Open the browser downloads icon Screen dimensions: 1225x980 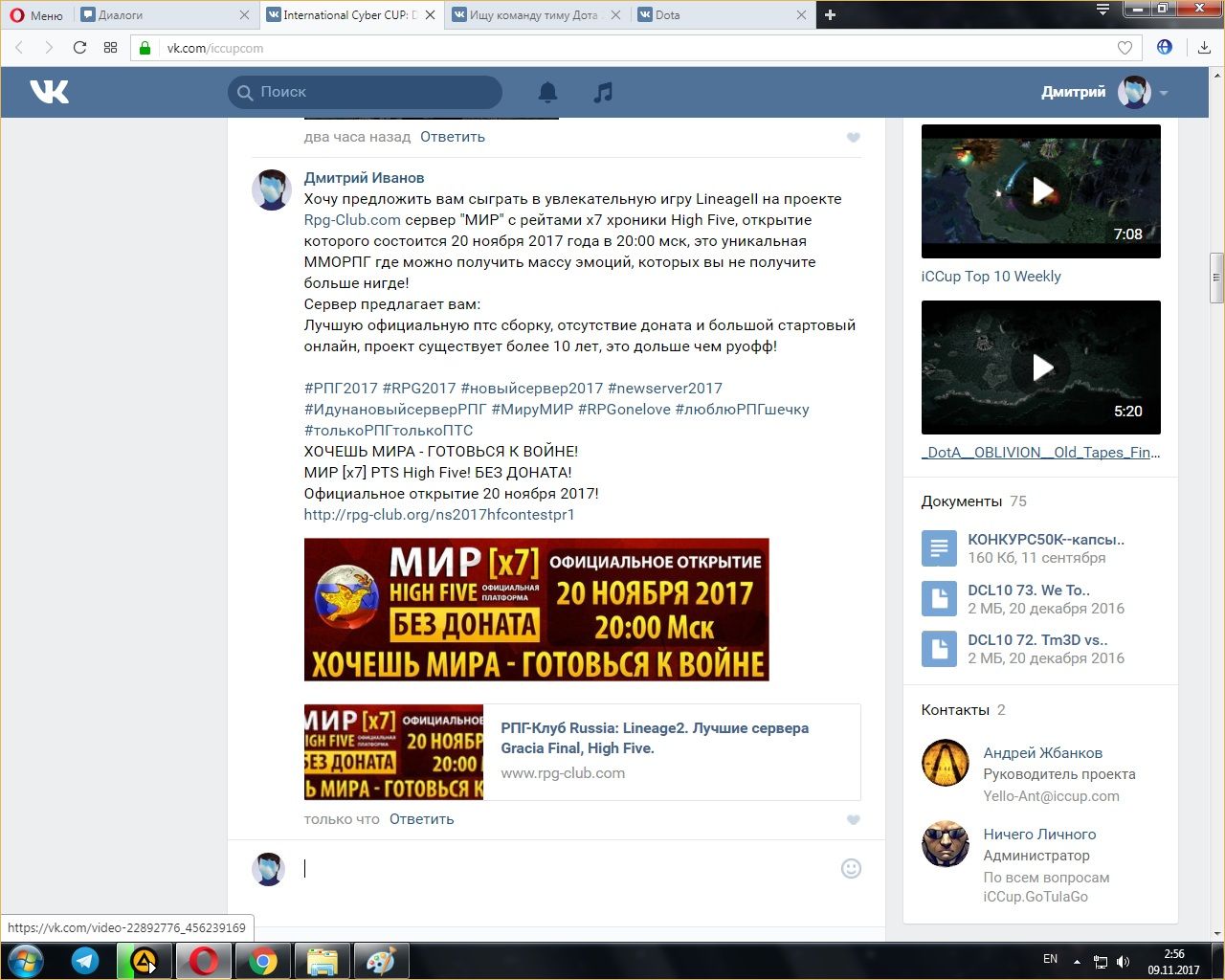click(1204, 48)
